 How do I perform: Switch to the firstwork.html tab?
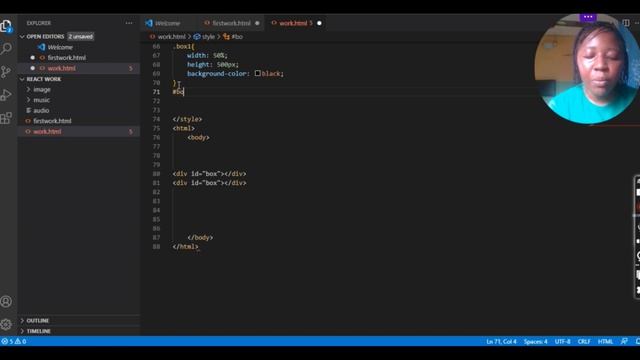click(x=231, y=23)
